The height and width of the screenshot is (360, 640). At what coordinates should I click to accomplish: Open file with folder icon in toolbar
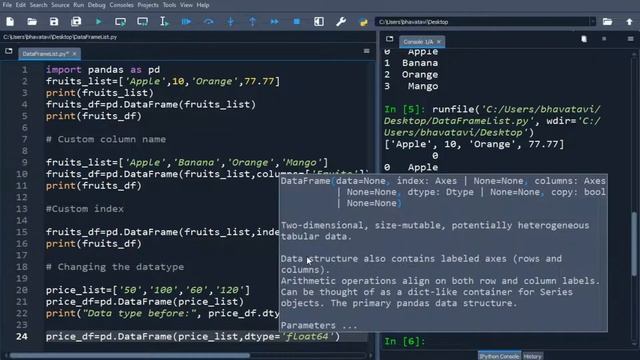(x=32, y=22)
